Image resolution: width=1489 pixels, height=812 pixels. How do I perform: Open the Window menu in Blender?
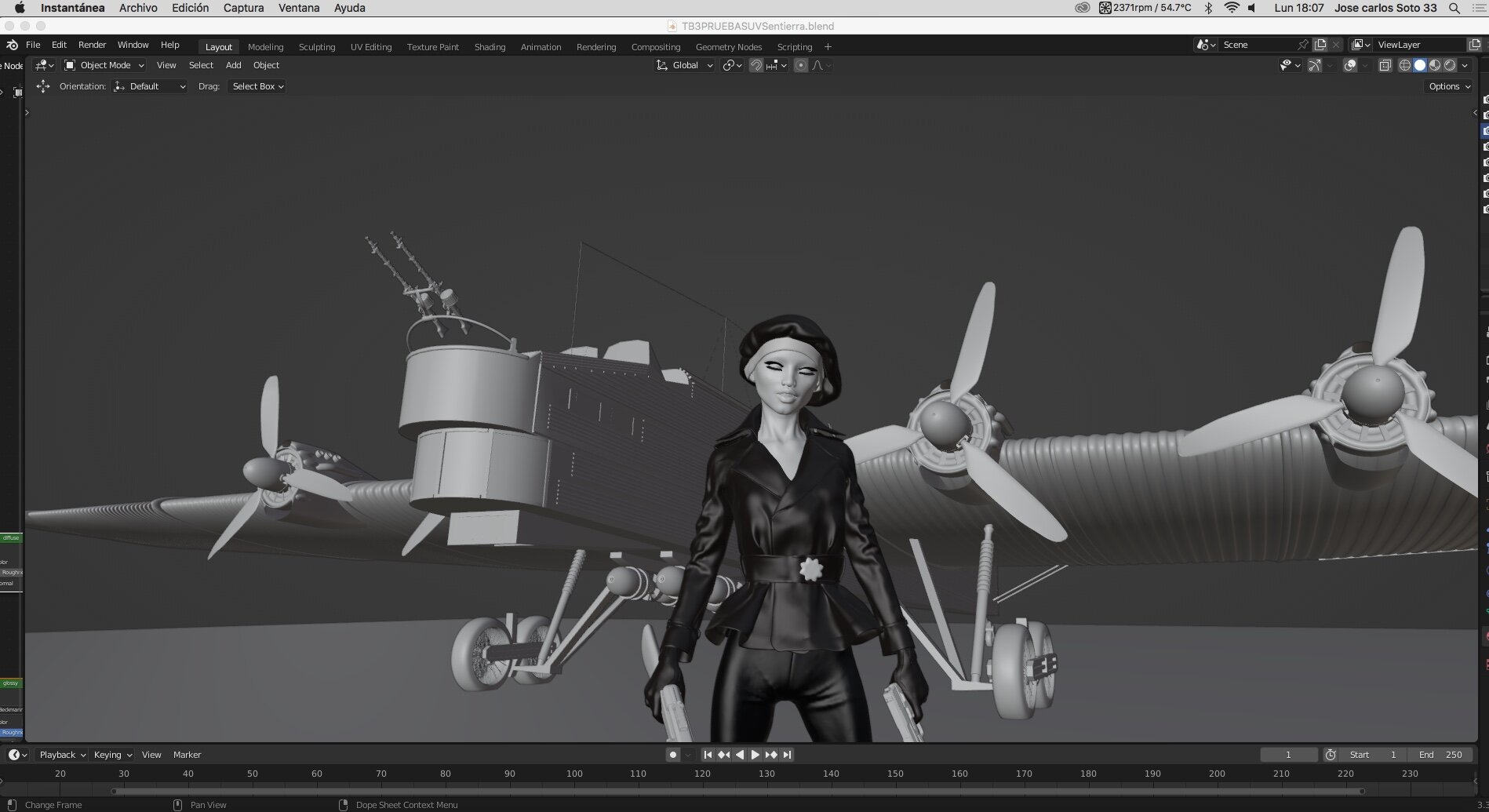133,45
